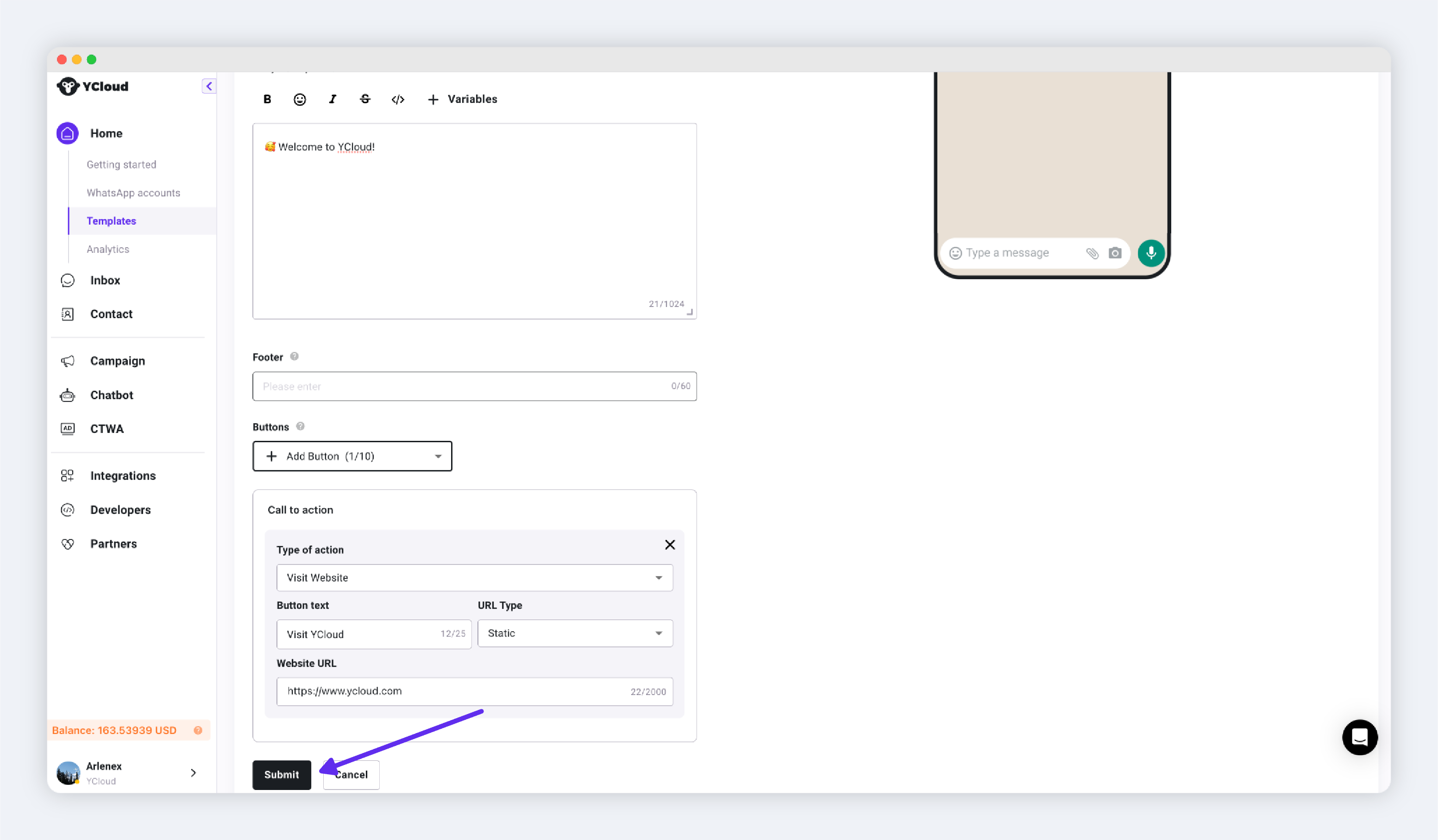Go to Analytics in the sidebar
Screen dimensions: 1438x840
point(108,249)
